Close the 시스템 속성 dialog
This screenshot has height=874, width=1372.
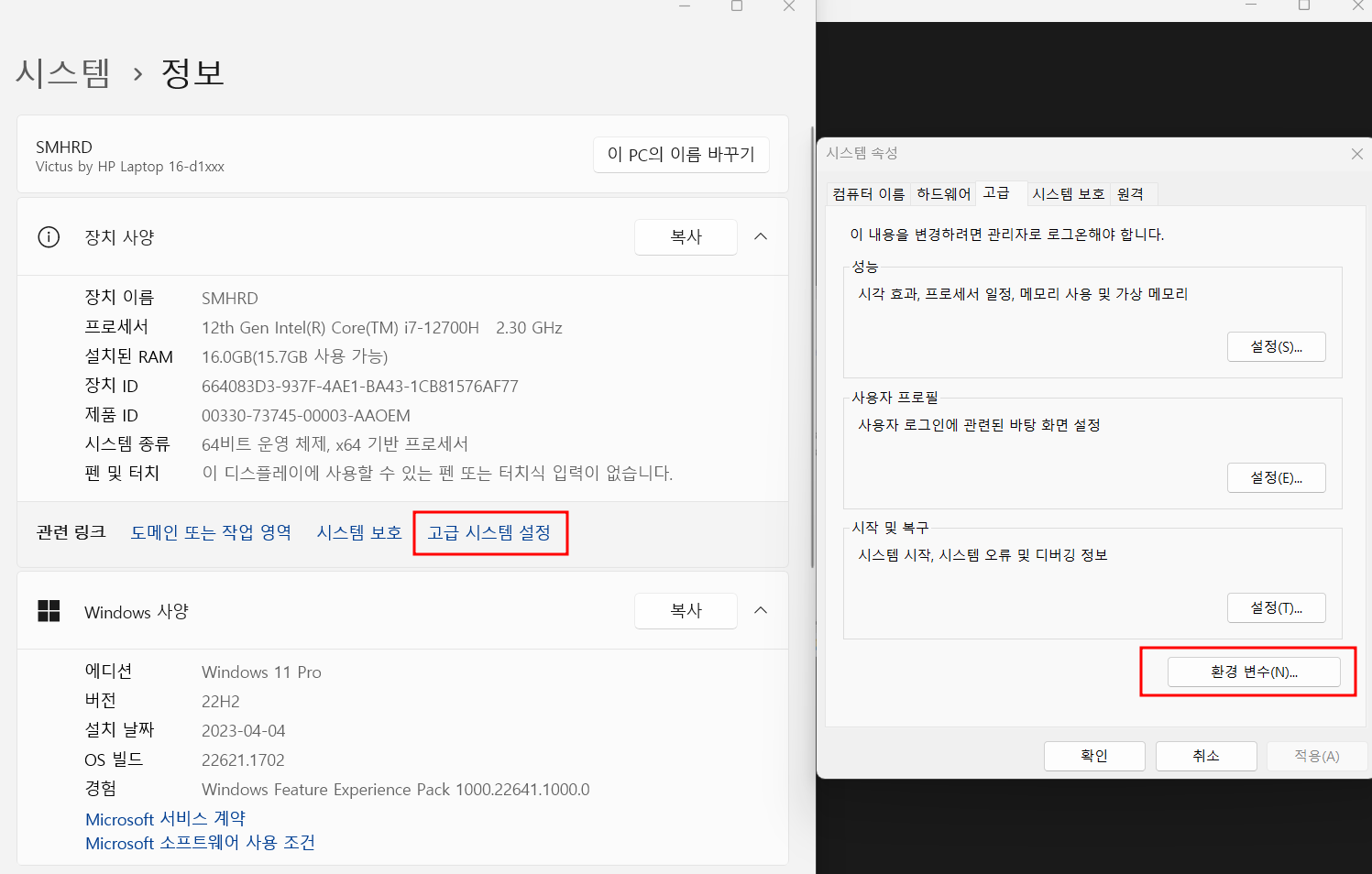pos(1357,154)
